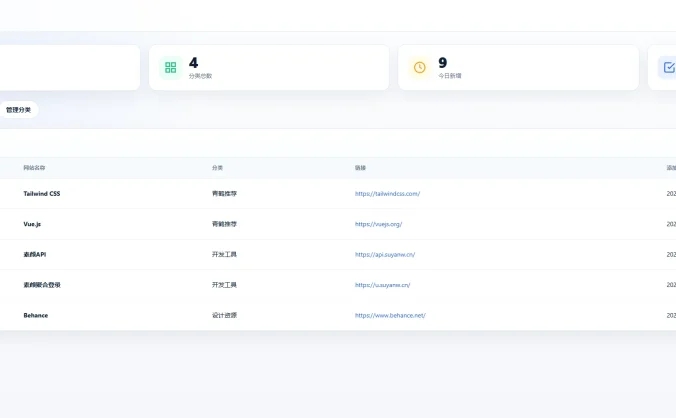Click the 今日新增 label
Image resolution: width=676 pixels, height=418 pixels.
tap(450, 76)
